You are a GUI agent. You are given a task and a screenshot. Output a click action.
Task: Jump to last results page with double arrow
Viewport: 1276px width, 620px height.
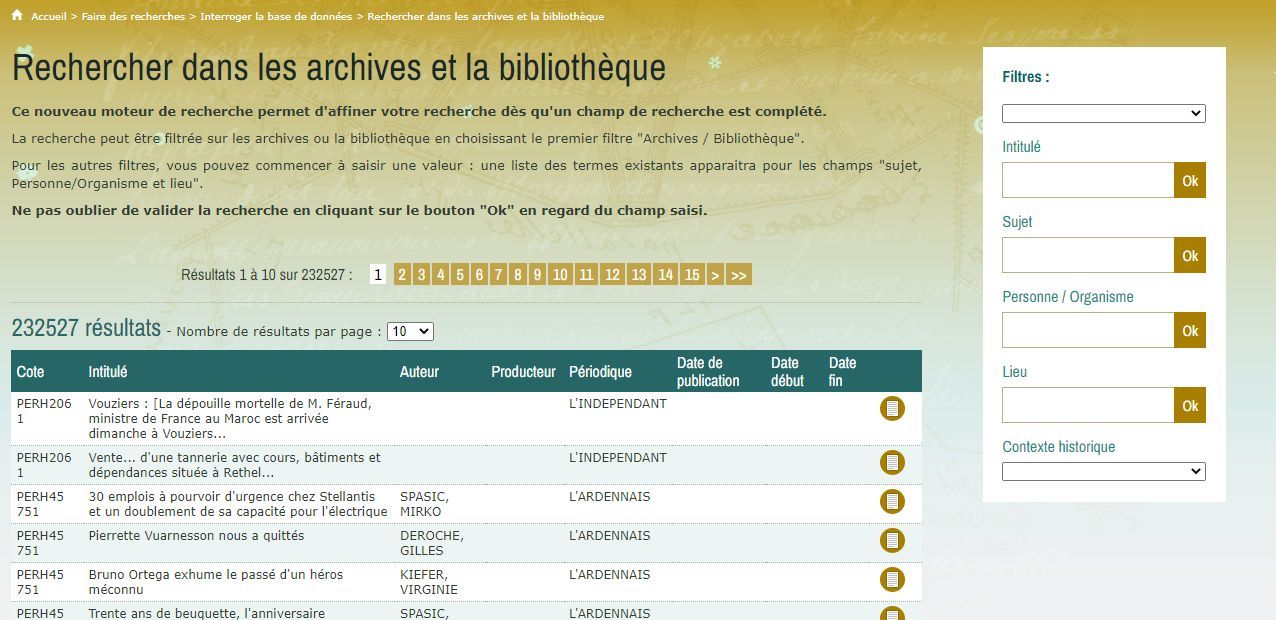click(739, 275)
